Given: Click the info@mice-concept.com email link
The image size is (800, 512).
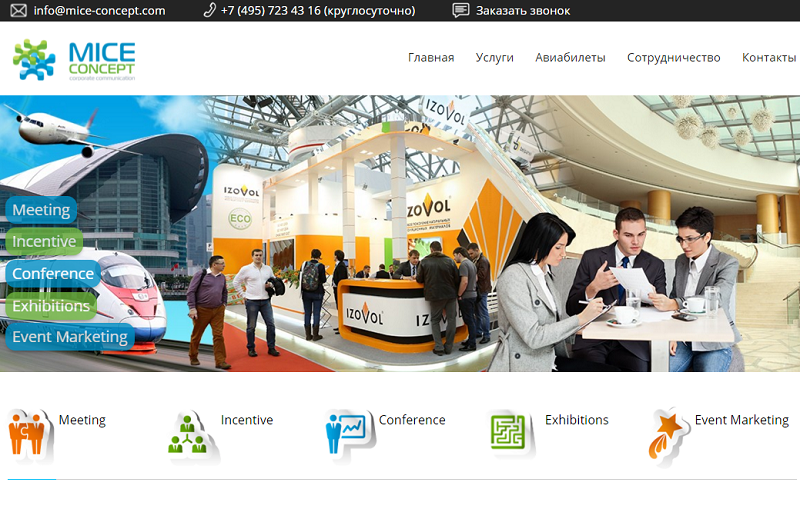Looking at the screenshot, I should (99, 11).
